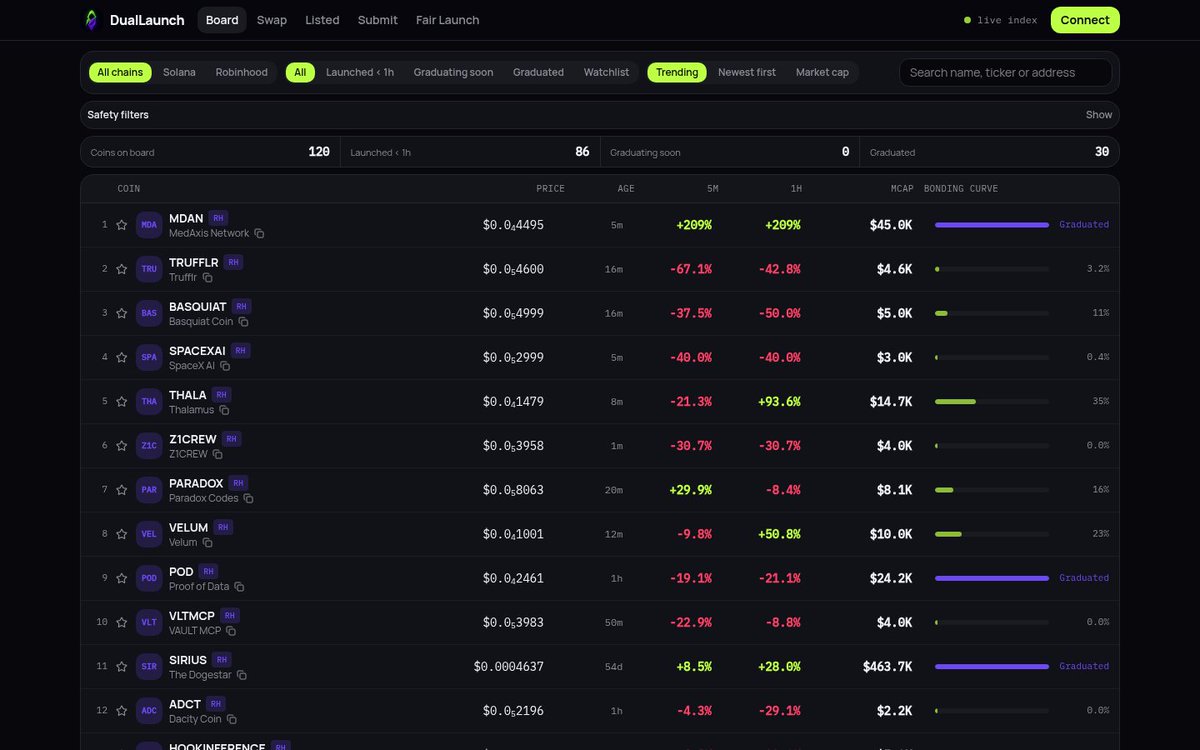
Task: Copy SpaceX AI address
Action: pos(225,366)
